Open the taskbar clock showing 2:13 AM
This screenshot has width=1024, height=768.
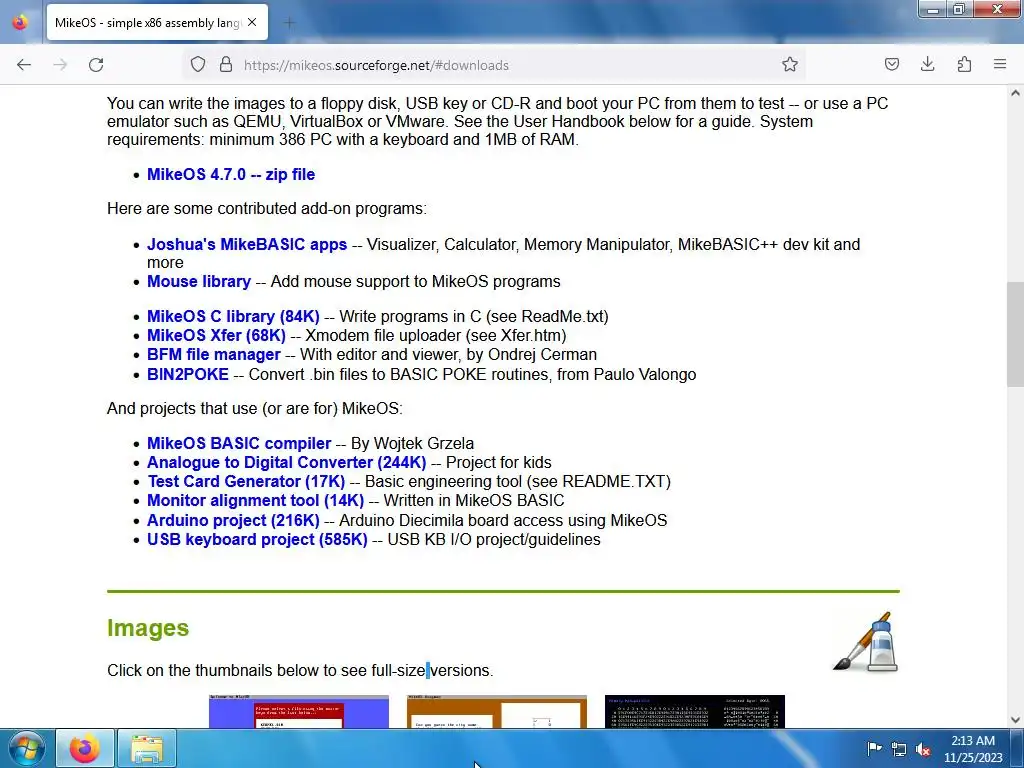pyautogui.click(x=973, y=749)
